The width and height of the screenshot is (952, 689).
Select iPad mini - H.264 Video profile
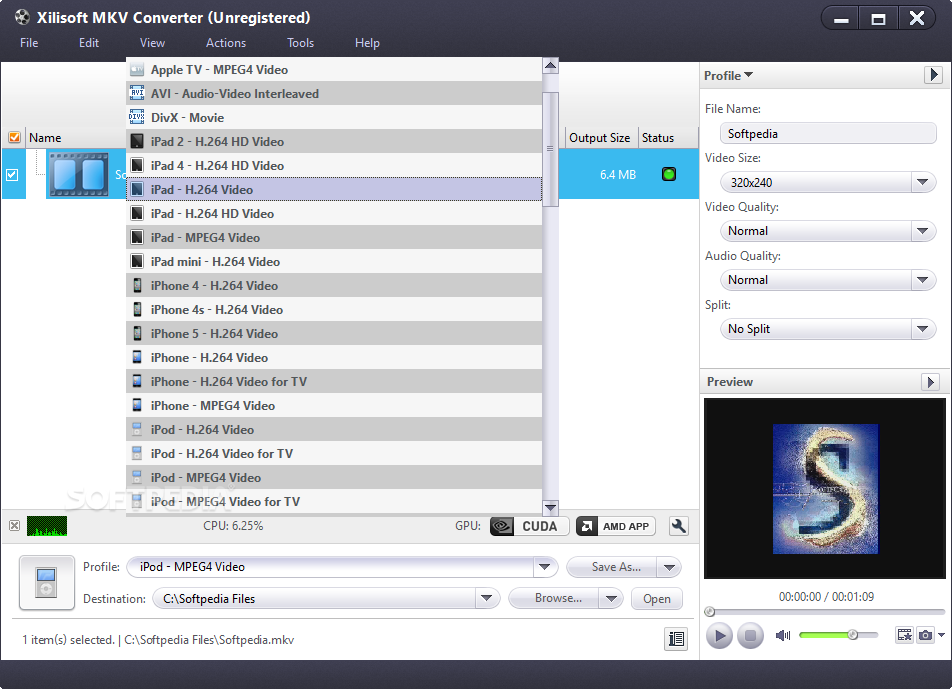click(x=334, y=262)
